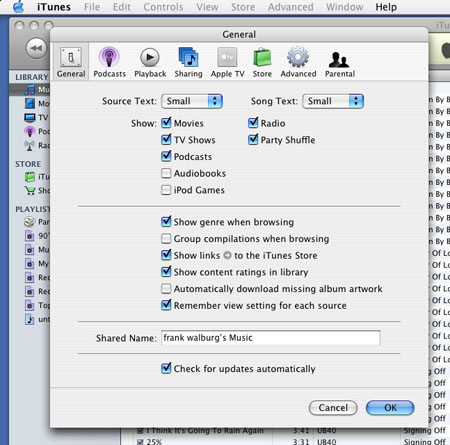Open the View menu
The height and width of the screenshot is (445, 450).
click(207, 7)
